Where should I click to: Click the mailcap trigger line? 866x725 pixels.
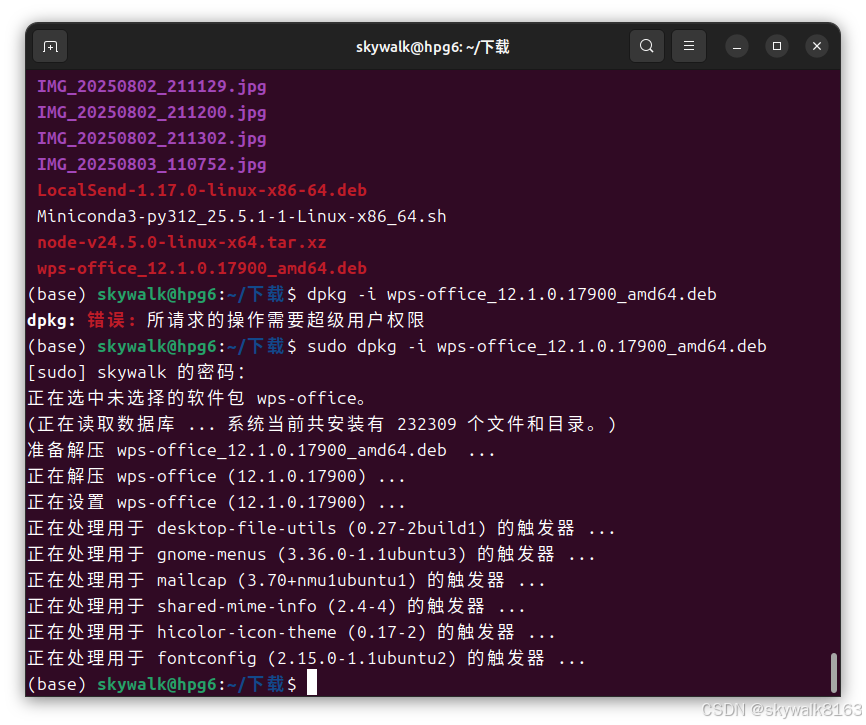pos(286,580)
